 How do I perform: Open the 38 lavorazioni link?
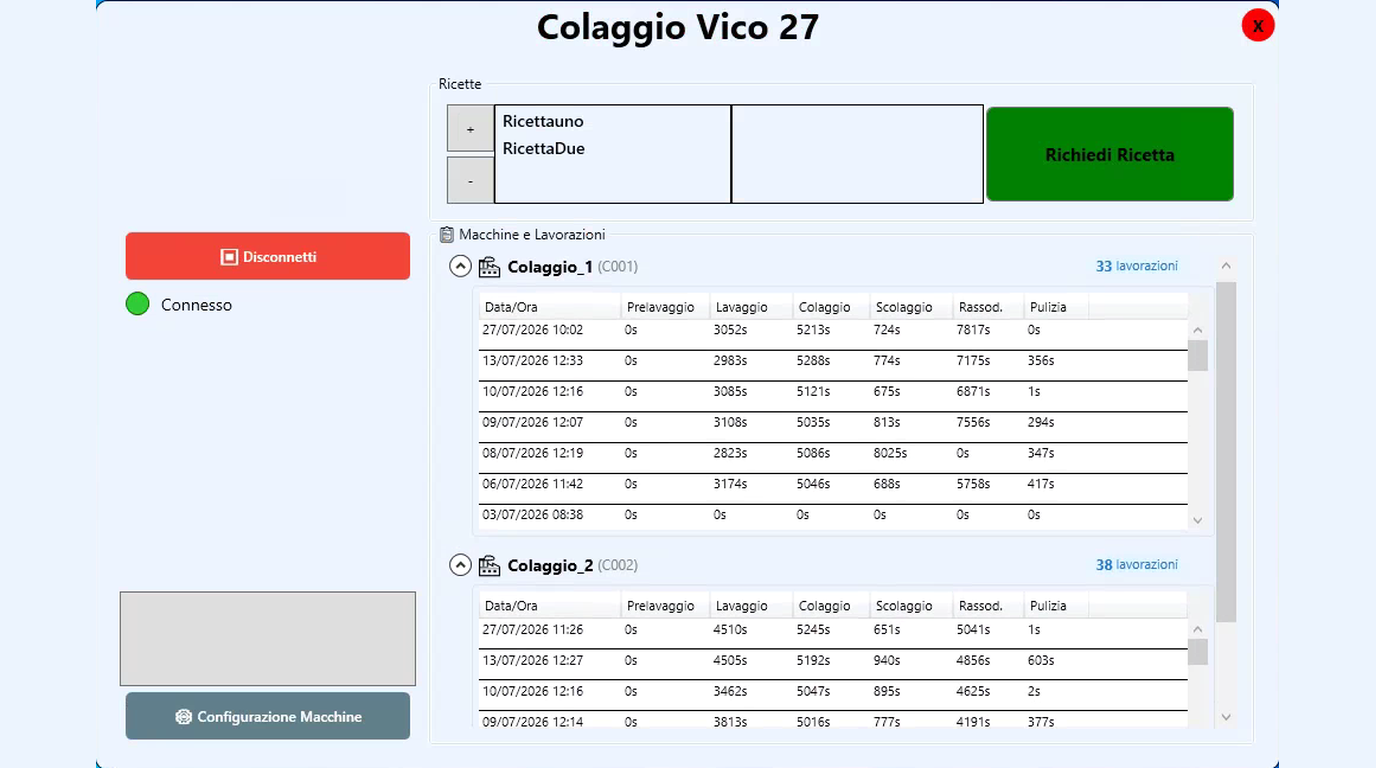pyautogui.click(x=1137, y=565)
